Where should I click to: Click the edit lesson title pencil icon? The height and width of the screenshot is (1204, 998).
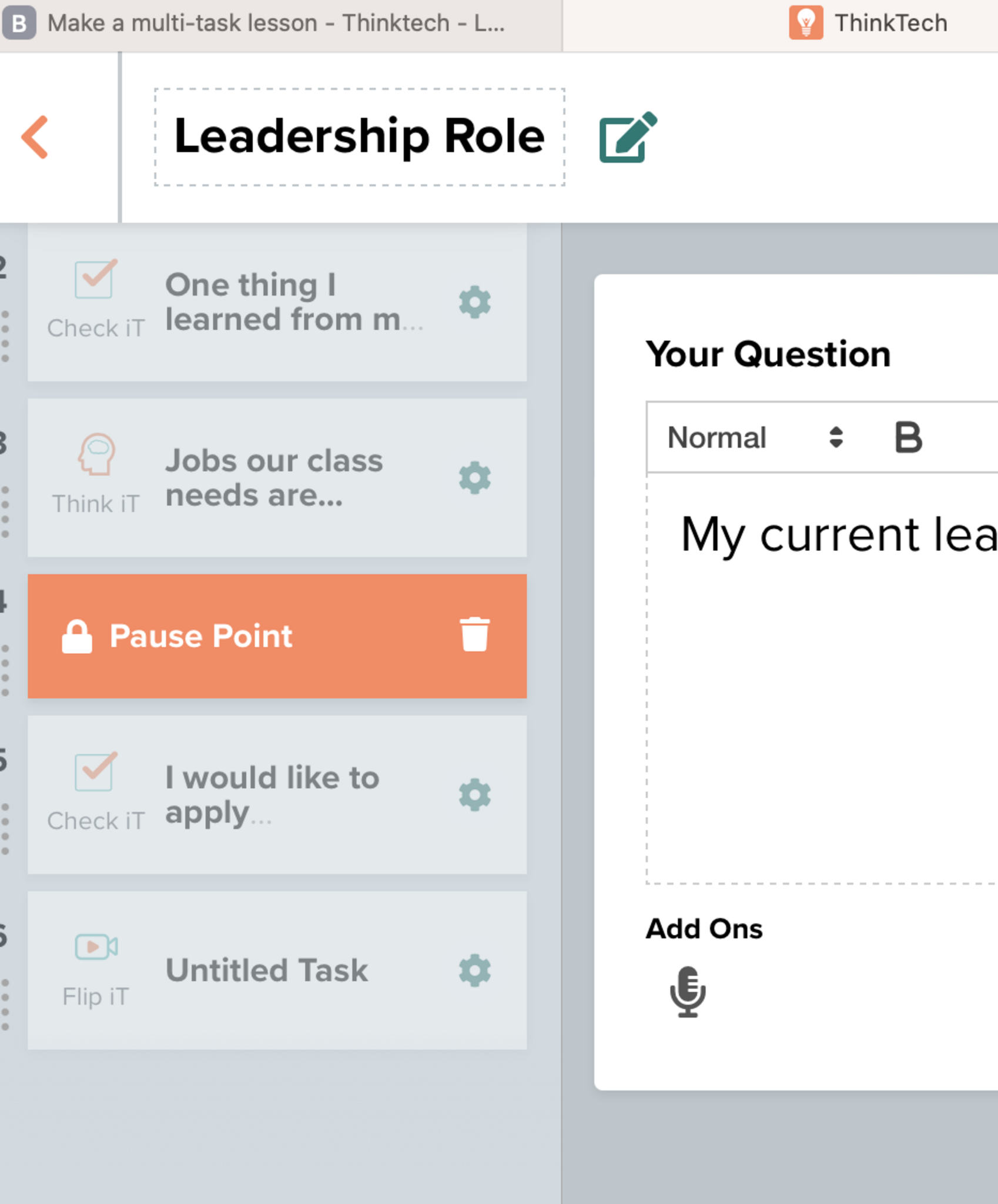627,137
